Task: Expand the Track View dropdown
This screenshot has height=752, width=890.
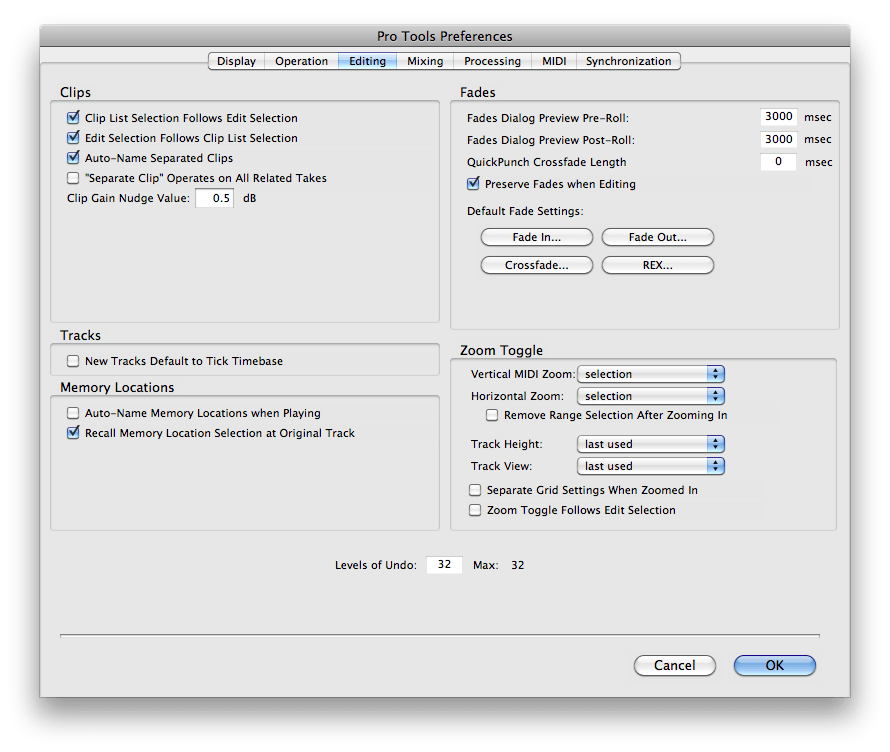Action: coord(650,466)
